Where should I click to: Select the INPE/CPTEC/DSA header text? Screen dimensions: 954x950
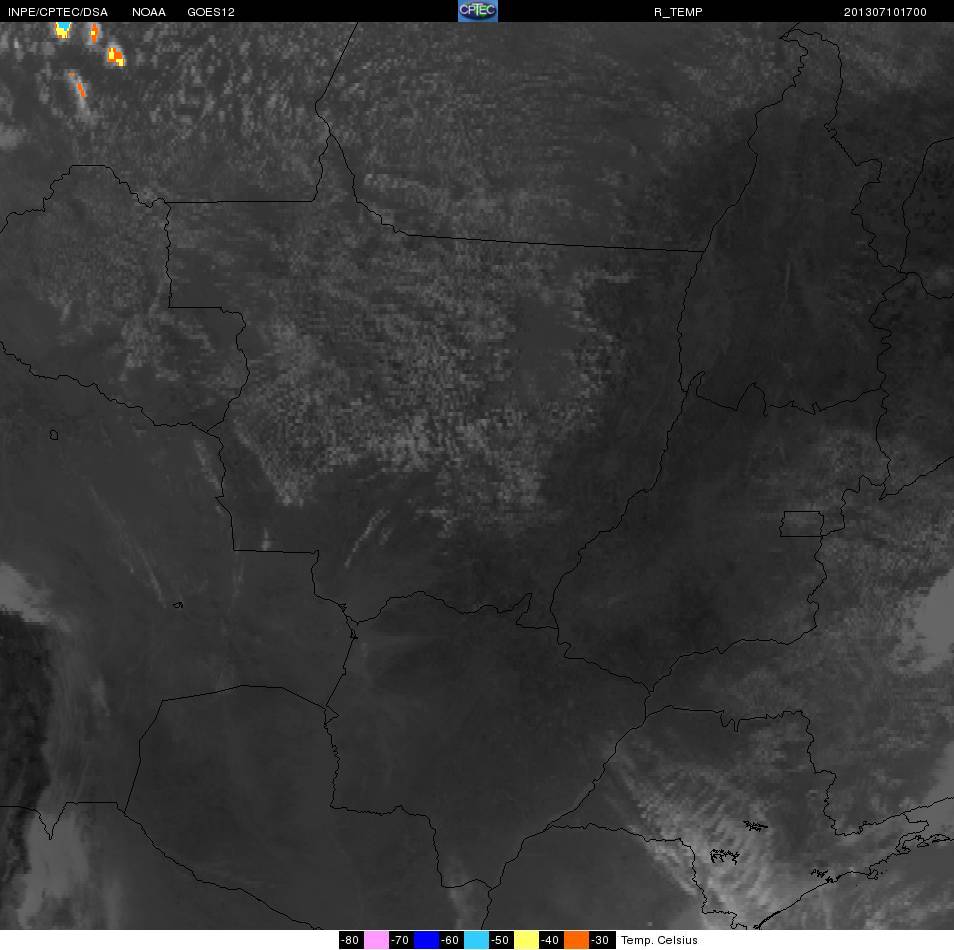pyautogui.click(x=58, y=12)
